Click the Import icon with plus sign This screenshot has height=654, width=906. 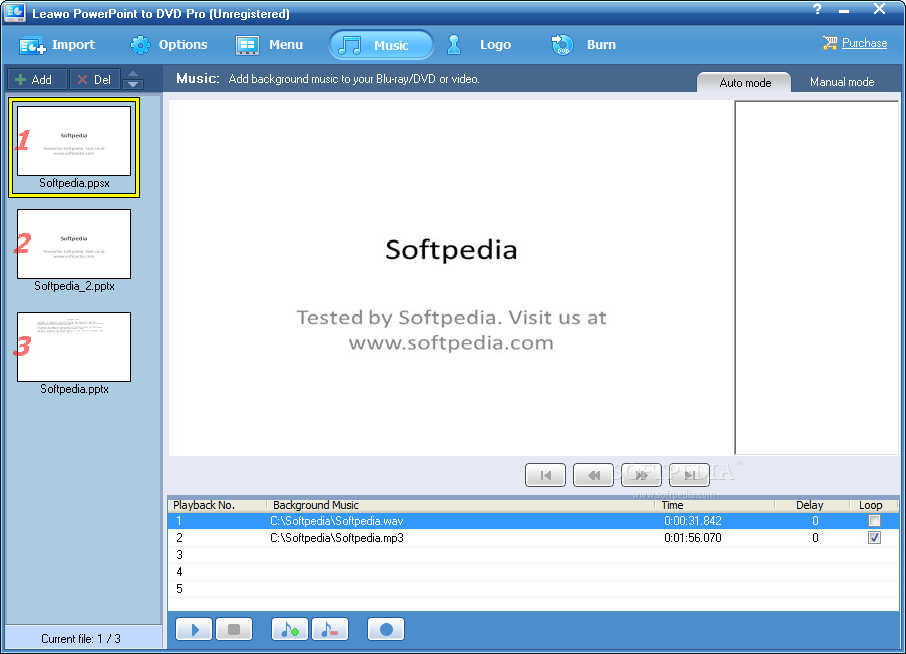pos(32,46)
